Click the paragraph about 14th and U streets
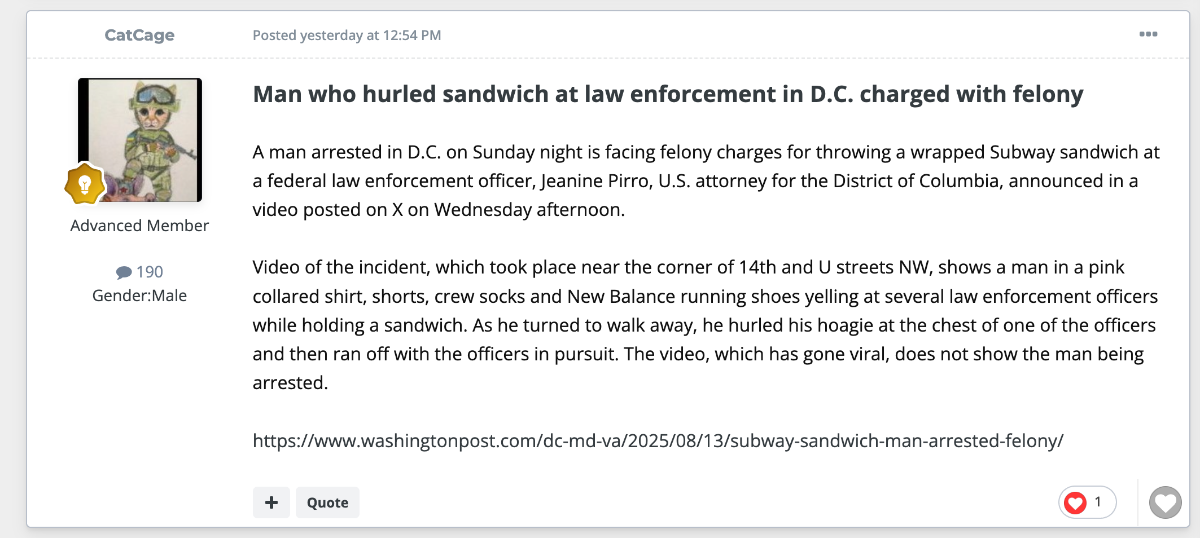The width and height of the screenshot is (1200, 538). click(x=705, y=326)
